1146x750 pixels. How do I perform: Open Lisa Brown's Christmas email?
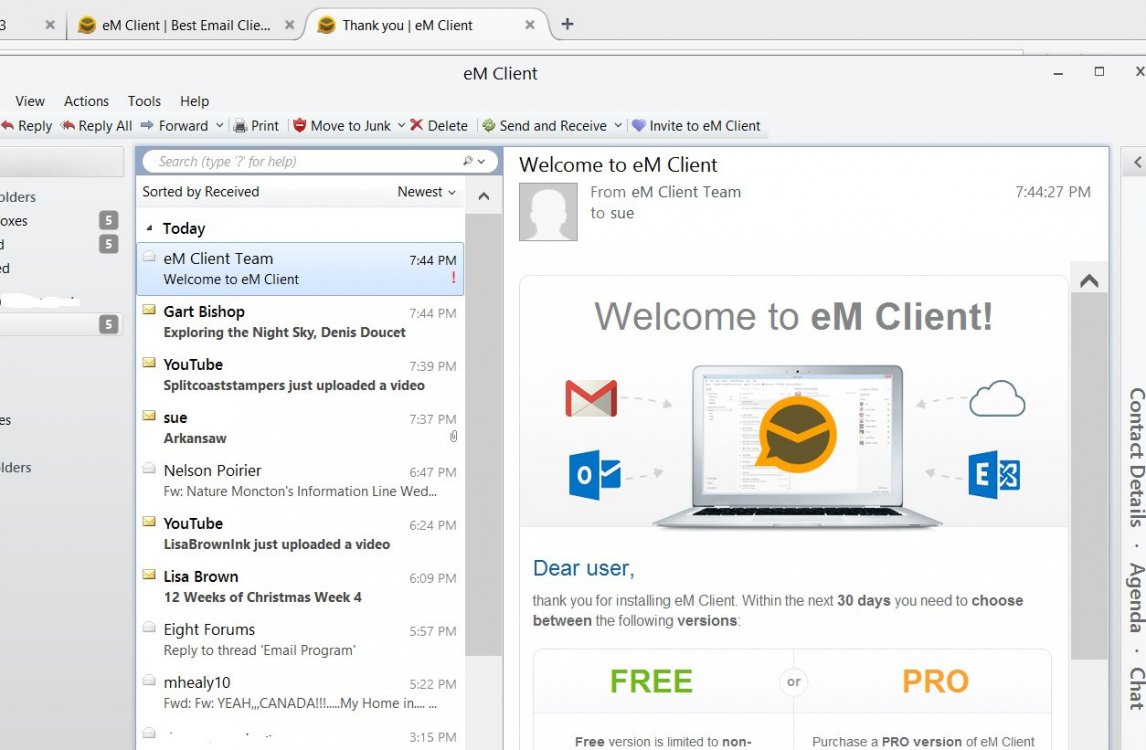pyautogui.click(x=300, y=587)
